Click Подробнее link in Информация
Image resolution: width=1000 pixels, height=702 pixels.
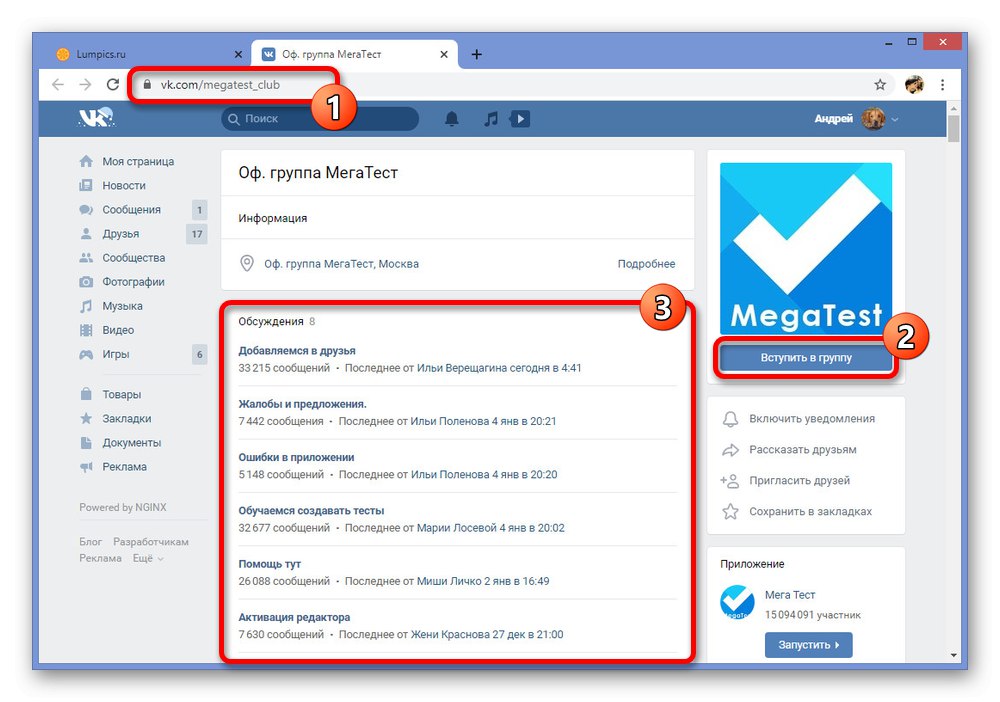pos(646,264)
